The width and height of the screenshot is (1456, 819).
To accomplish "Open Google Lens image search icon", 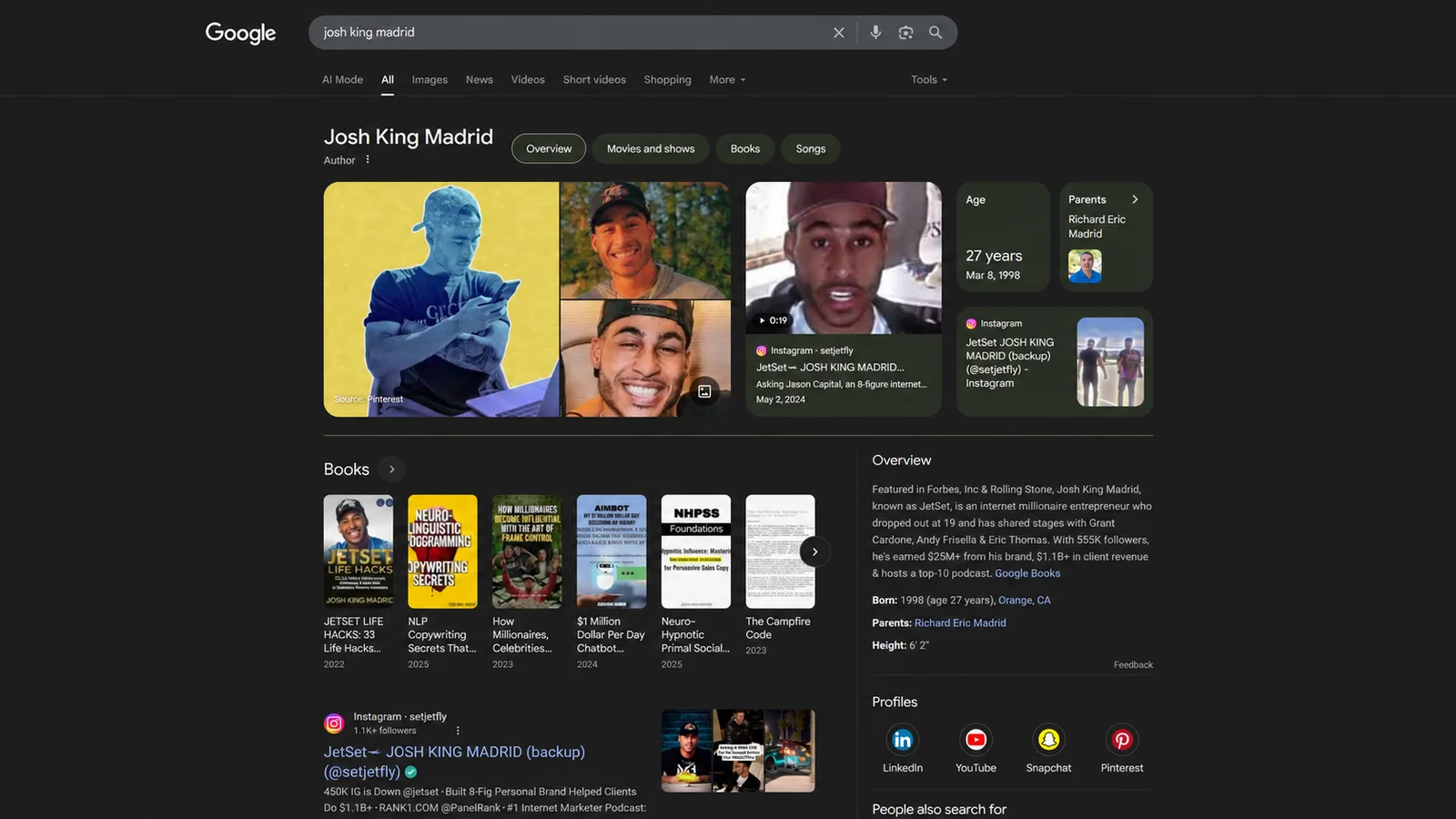I will click(905, 33).
